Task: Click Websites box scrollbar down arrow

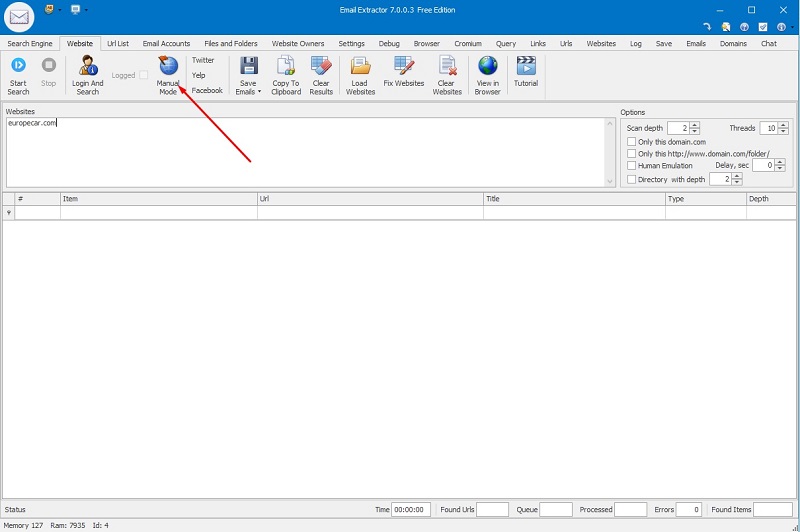Action: [x=610, y=181]
